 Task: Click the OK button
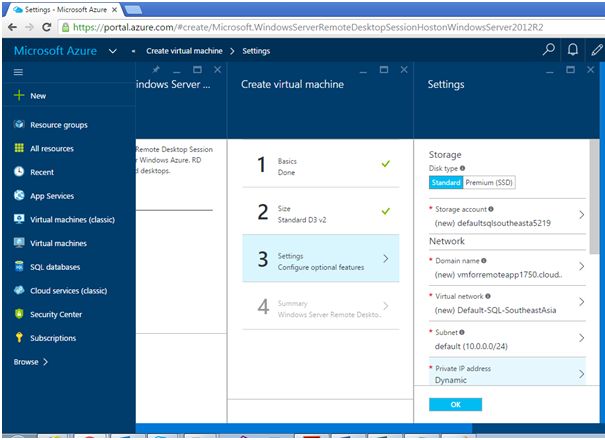point(455,404)
